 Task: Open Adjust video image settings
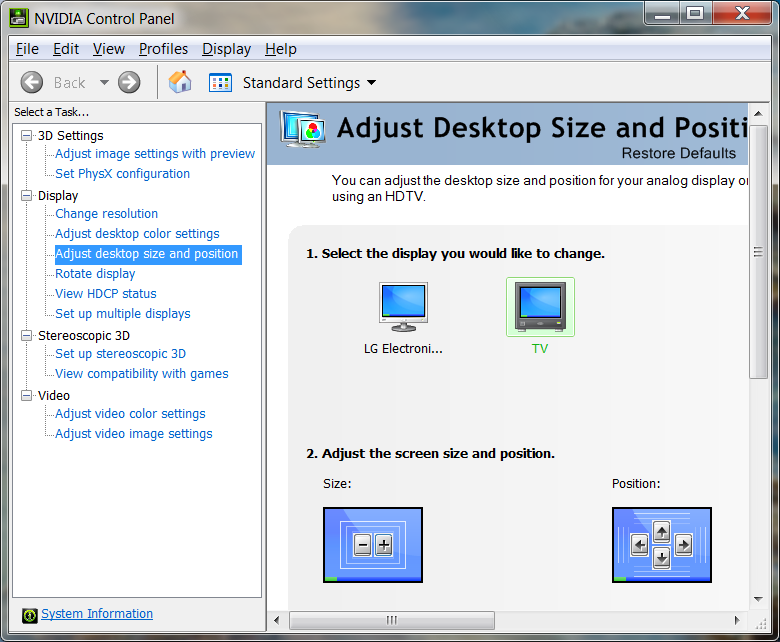point(134,434)
